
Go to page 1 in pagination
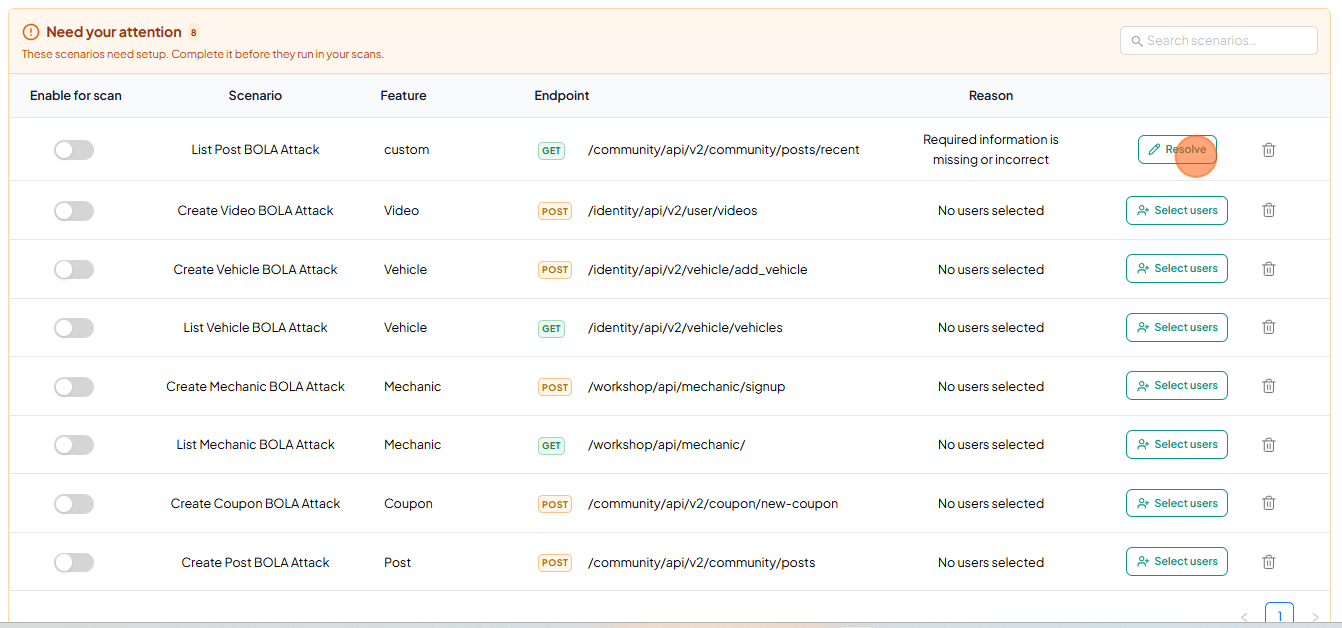(1279, 616)
